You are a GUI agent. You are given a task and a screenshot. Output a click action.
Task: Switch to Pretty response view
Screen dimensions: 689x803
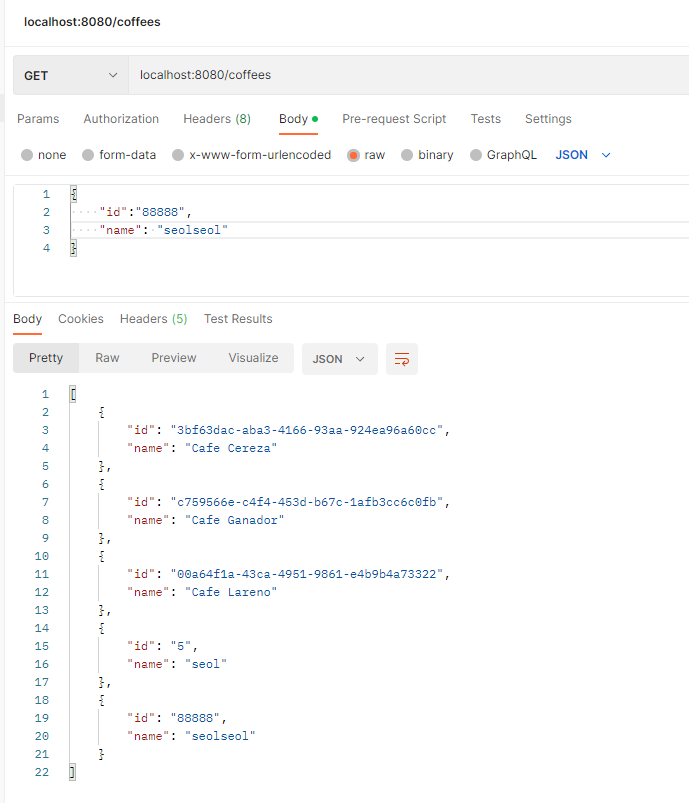46,358
